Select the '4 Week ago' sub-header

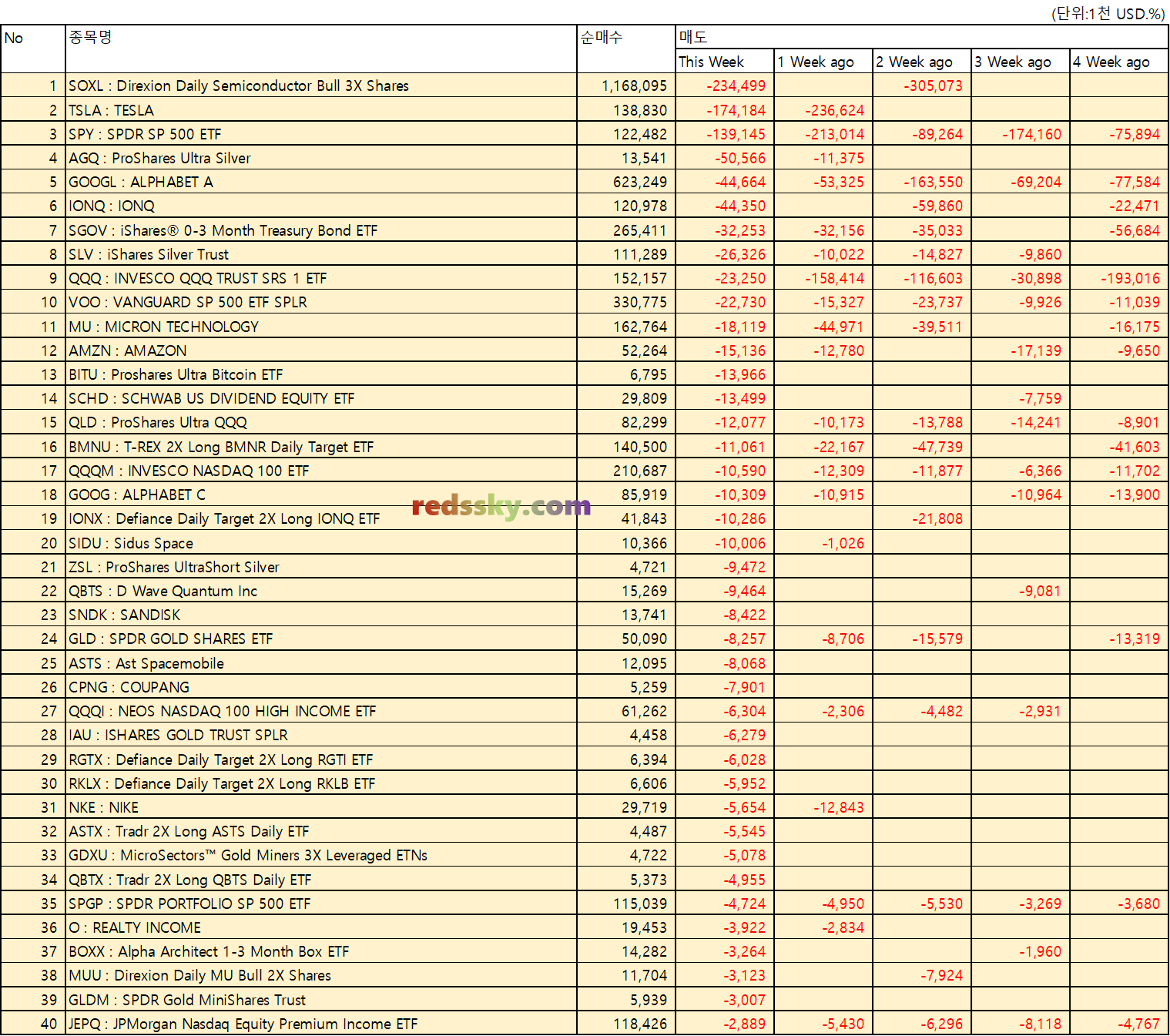(1119, 62)
